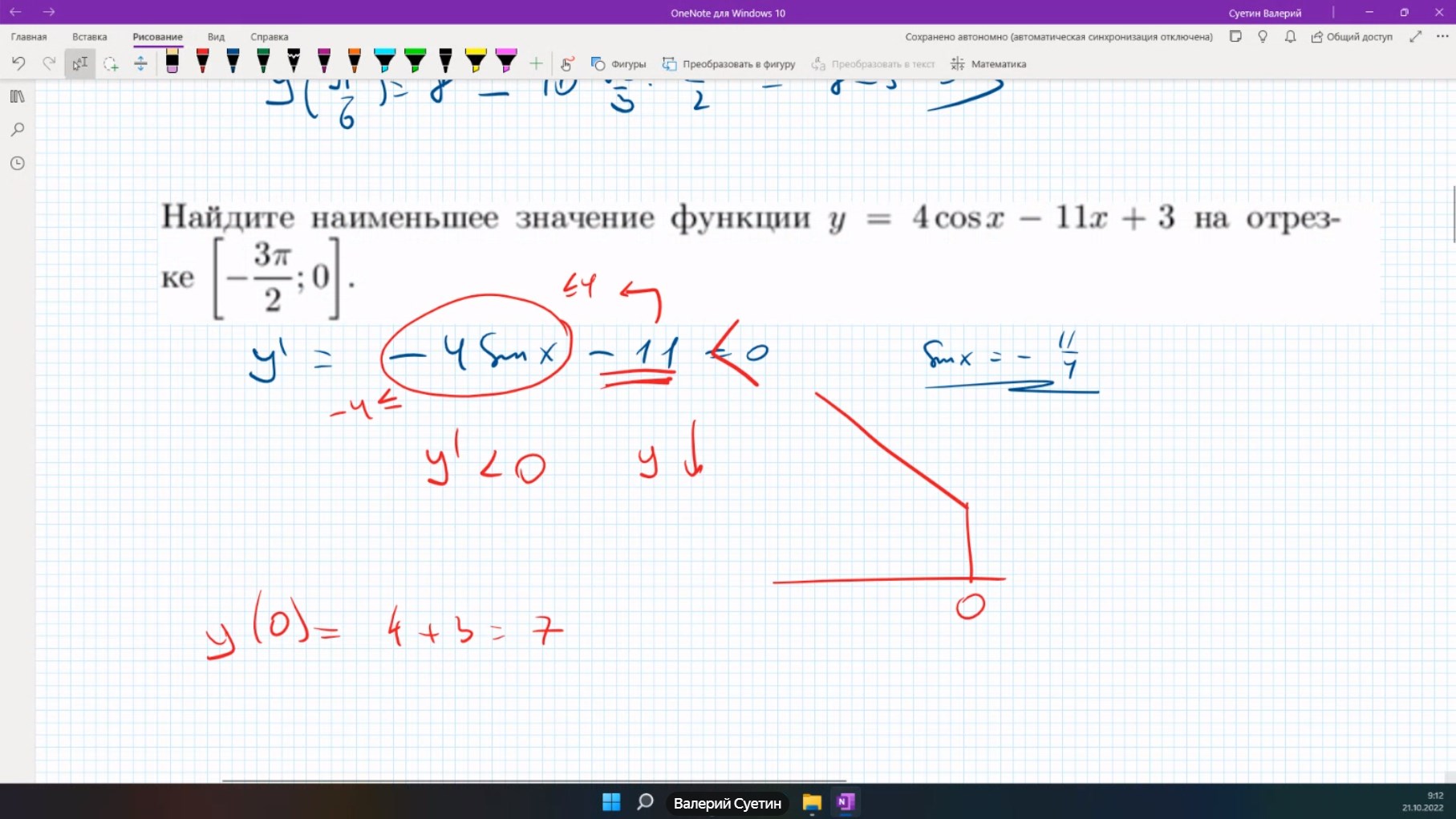The image size is (1456, 819).
Task: Expand the notebook navigation pane
Action: coord(18,96)
